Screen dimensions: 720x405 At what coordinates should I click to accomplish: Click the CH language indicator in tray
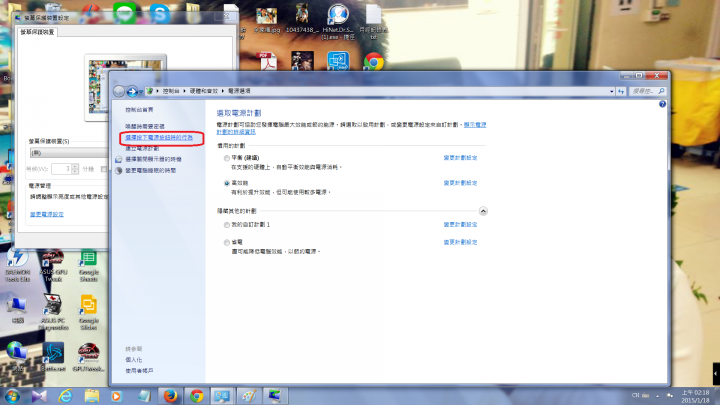[x=636, y=395]
